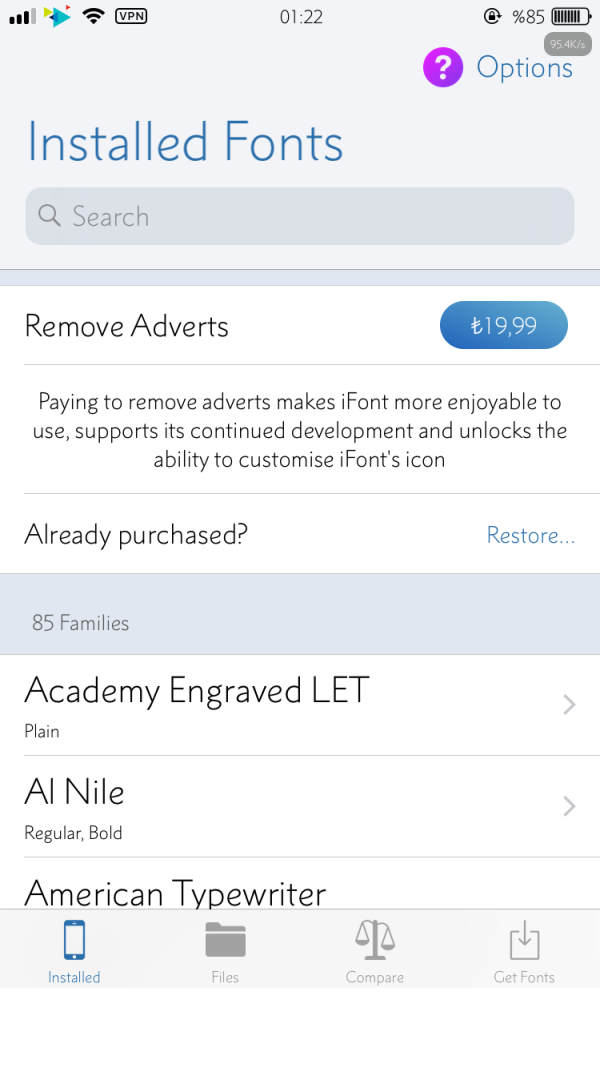Image resolution: width=600 pixels, height=1068 pixels.
Task: Switch to the Get Fonts tab label
Action: [x=524, y=977]
